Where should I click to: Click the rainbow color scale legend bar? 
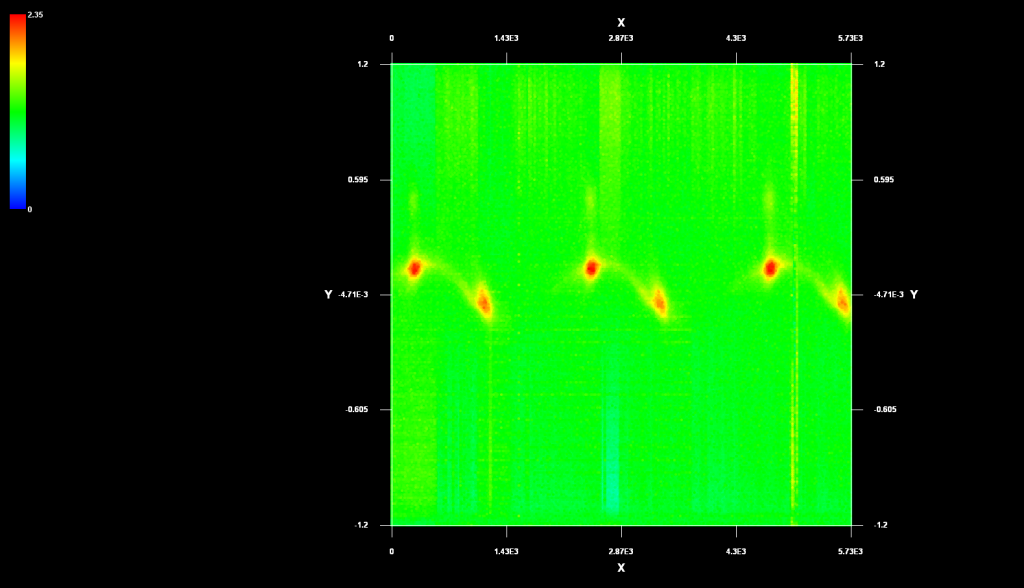18,111
